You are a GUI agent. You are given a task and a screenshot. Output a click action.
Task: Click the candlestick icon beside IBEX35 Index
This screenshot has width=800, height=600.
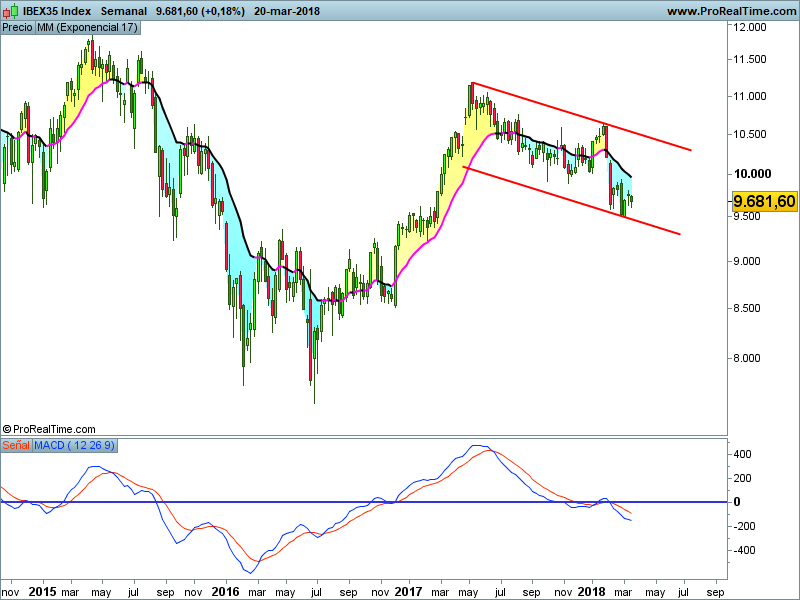[11, 11]
